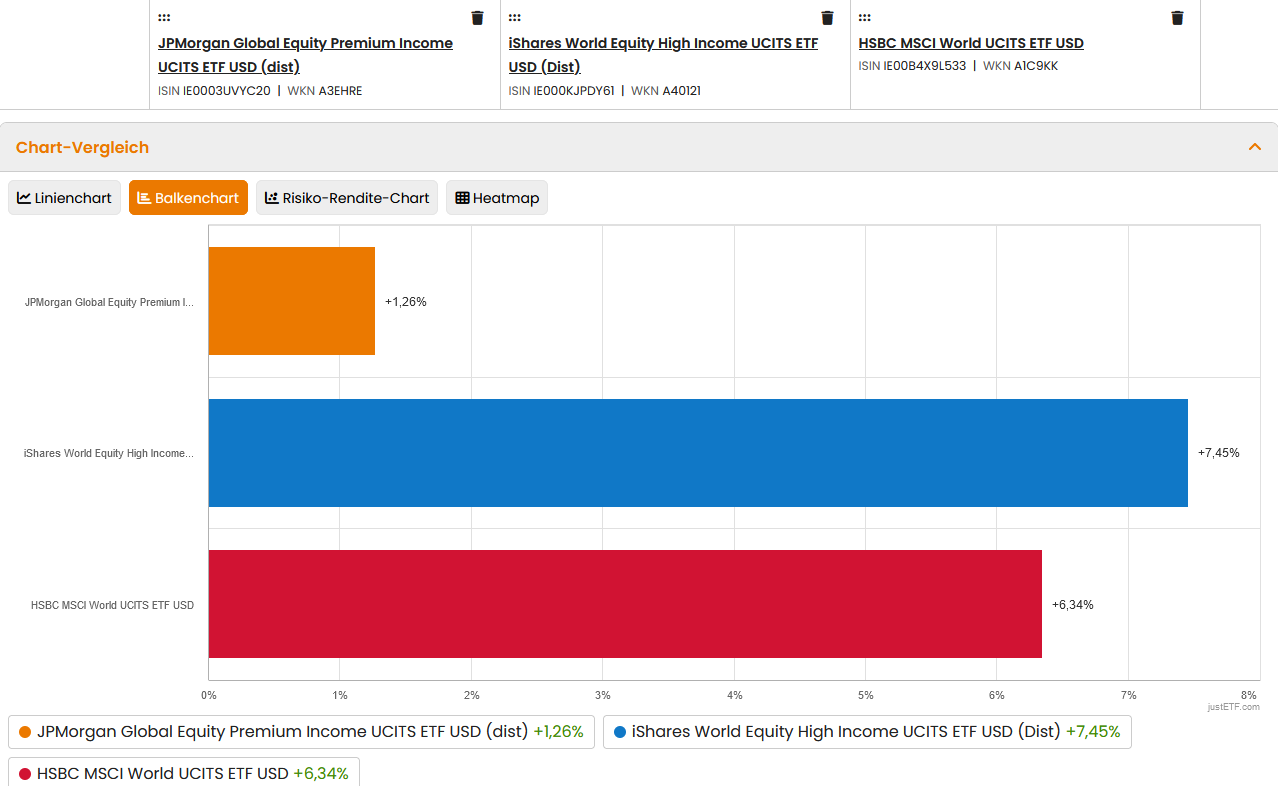Click the trash icon for HSBC MSCI World
This screenshot has width=1278, height=786.
pyautogui.click(x=1177, y=18)
